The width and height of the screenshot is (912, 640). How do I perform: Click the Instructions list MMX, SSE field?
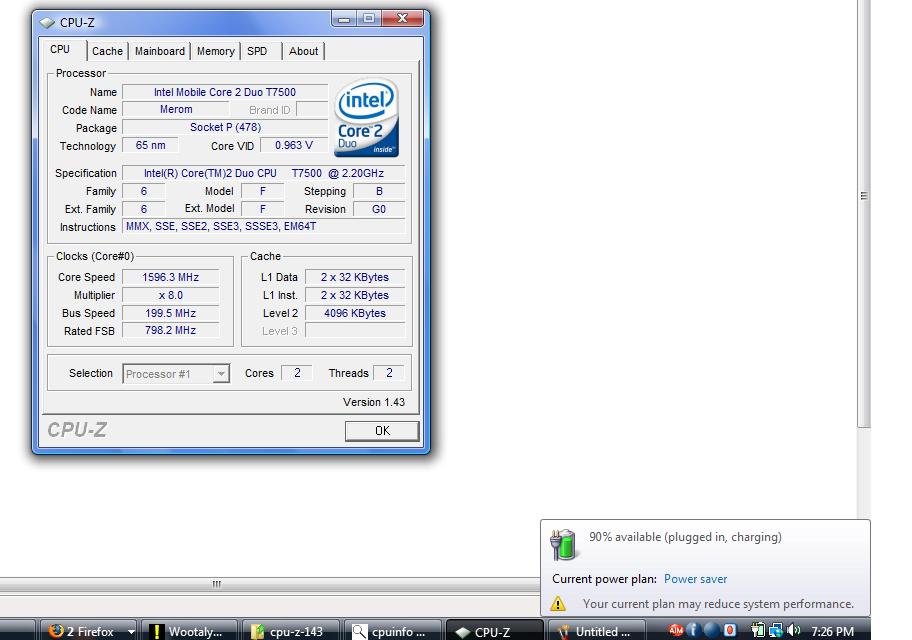(x=263, y=226)
